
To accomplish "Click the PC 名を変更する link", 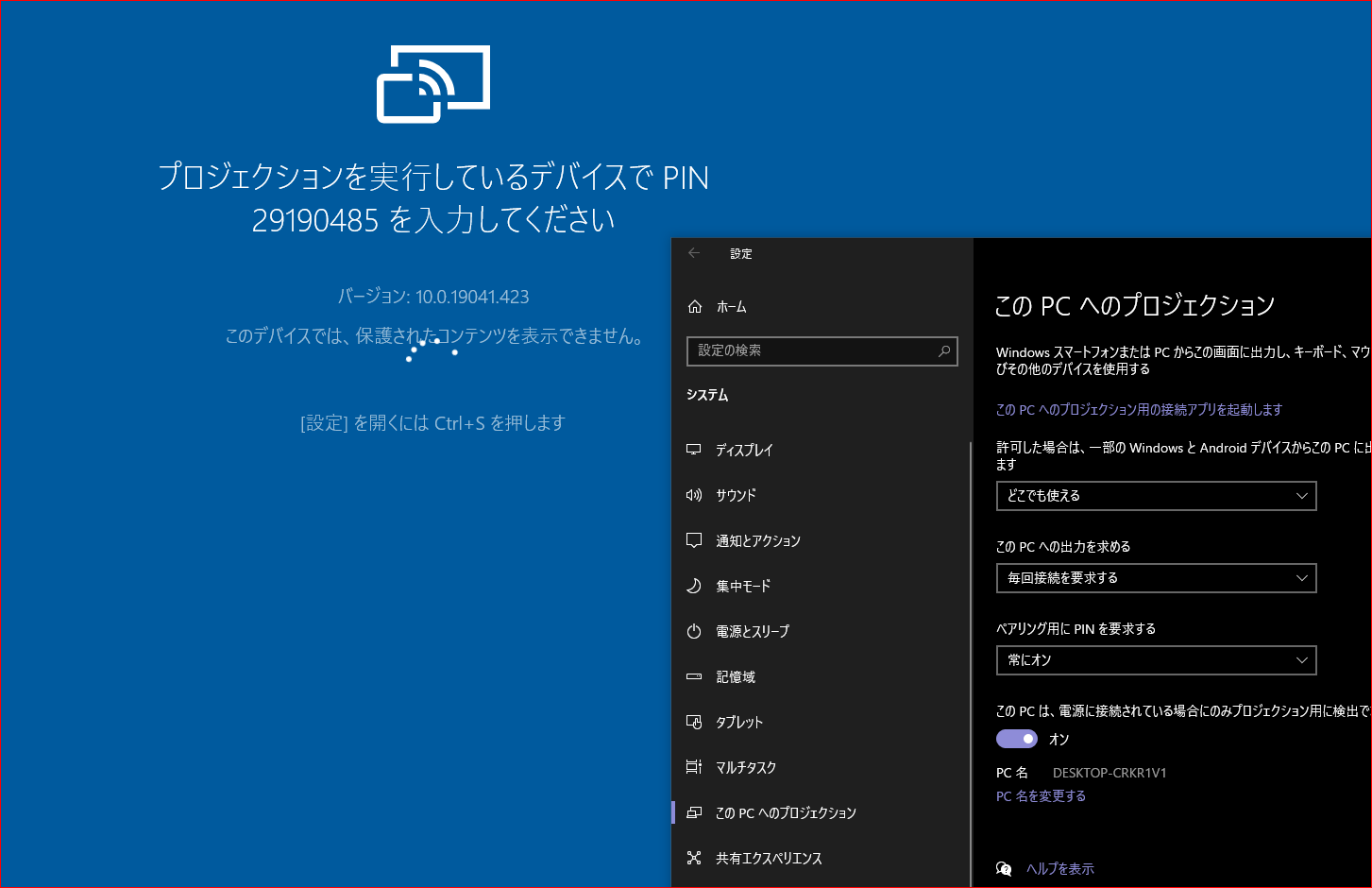I will [1041, 796].
